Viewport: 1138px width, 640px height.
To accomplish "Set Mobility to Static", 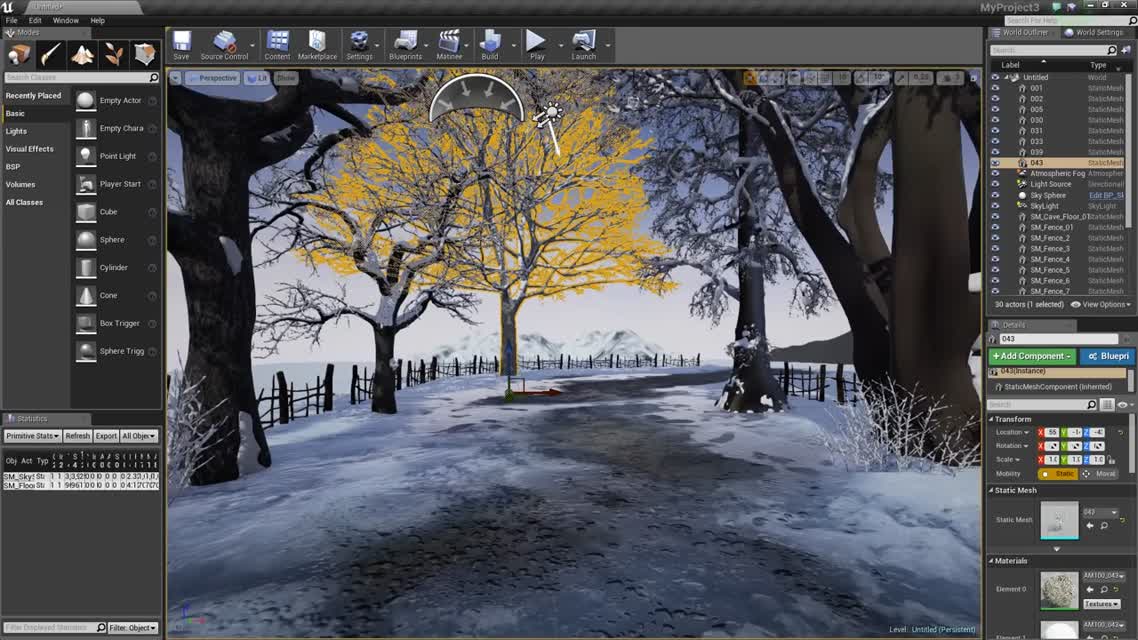I will [1058, 474].
